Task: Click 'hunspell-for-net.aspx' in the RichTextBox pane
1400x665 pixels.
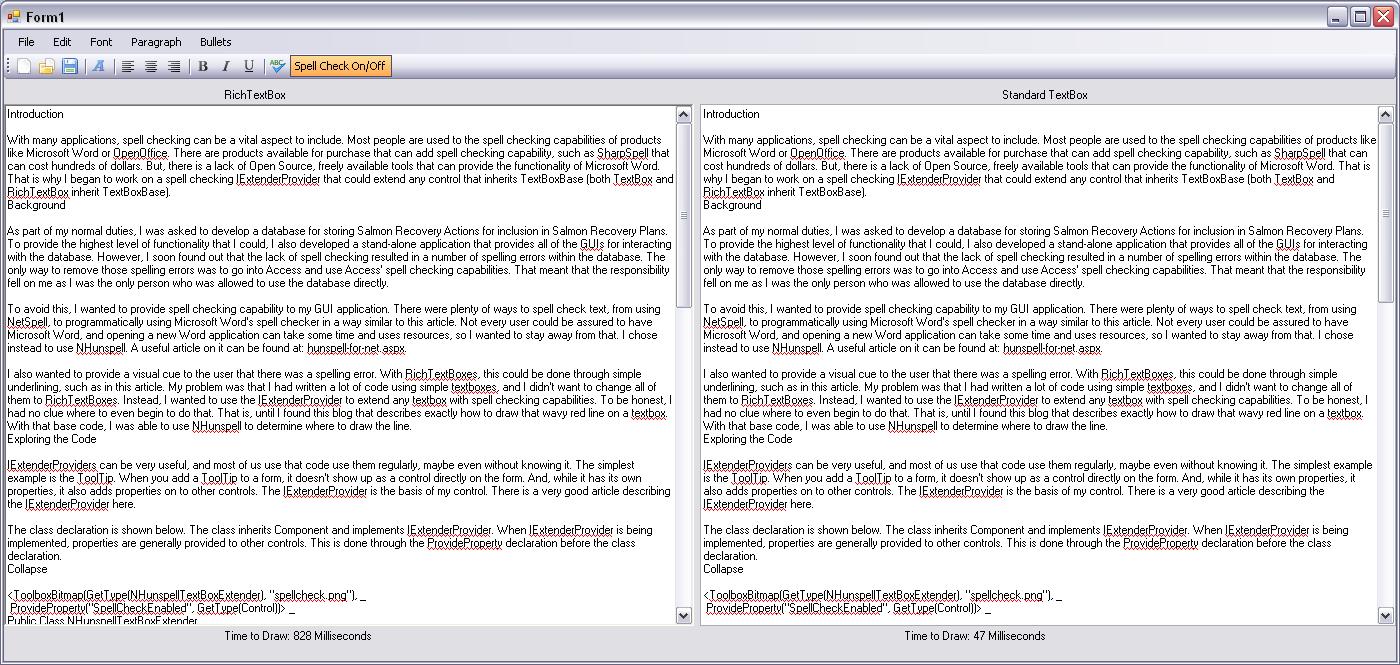Action: pyautogui.click(x=354, y=349)
